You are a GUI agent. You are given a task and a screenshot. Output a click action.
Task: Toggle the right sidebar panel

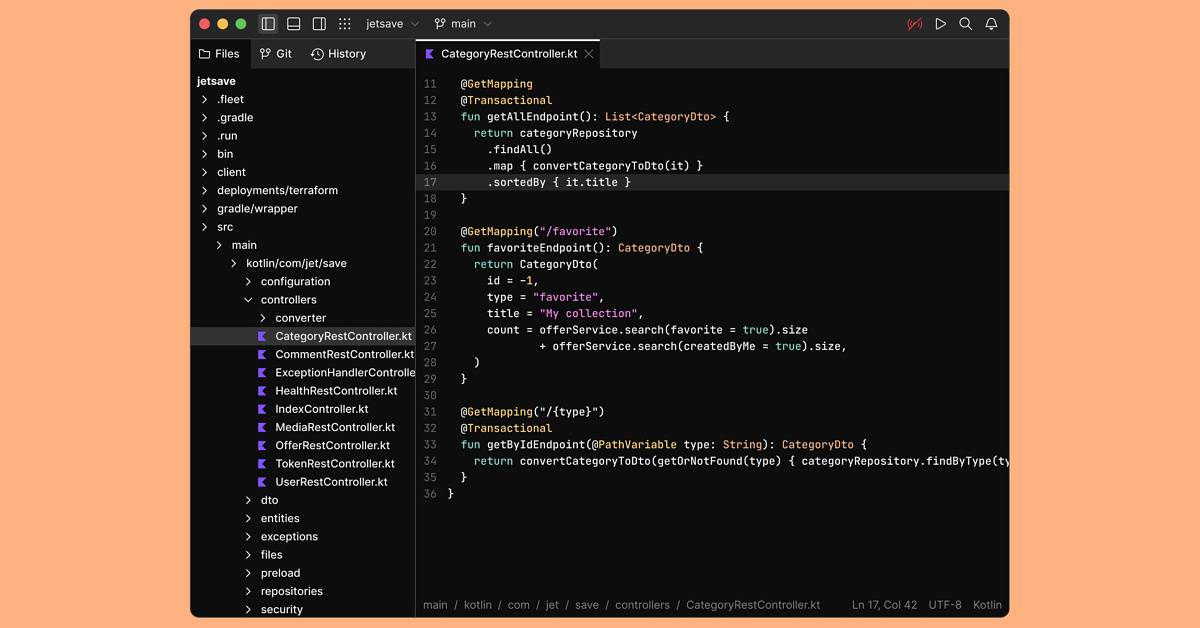319,24
